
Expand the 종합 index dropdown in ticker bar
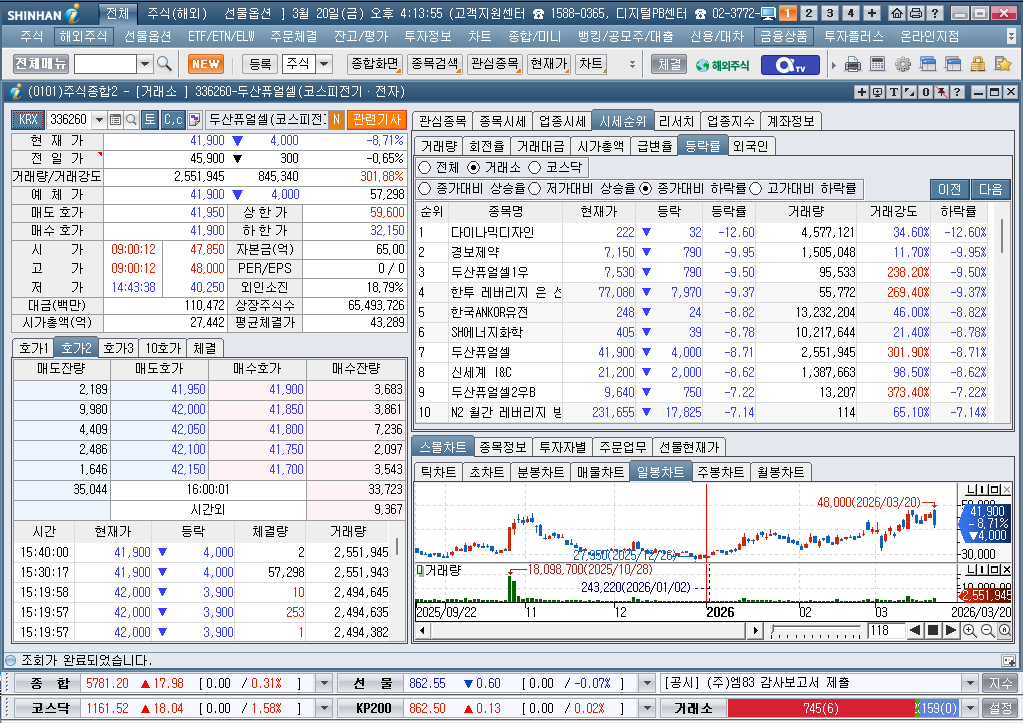[324, 683]
